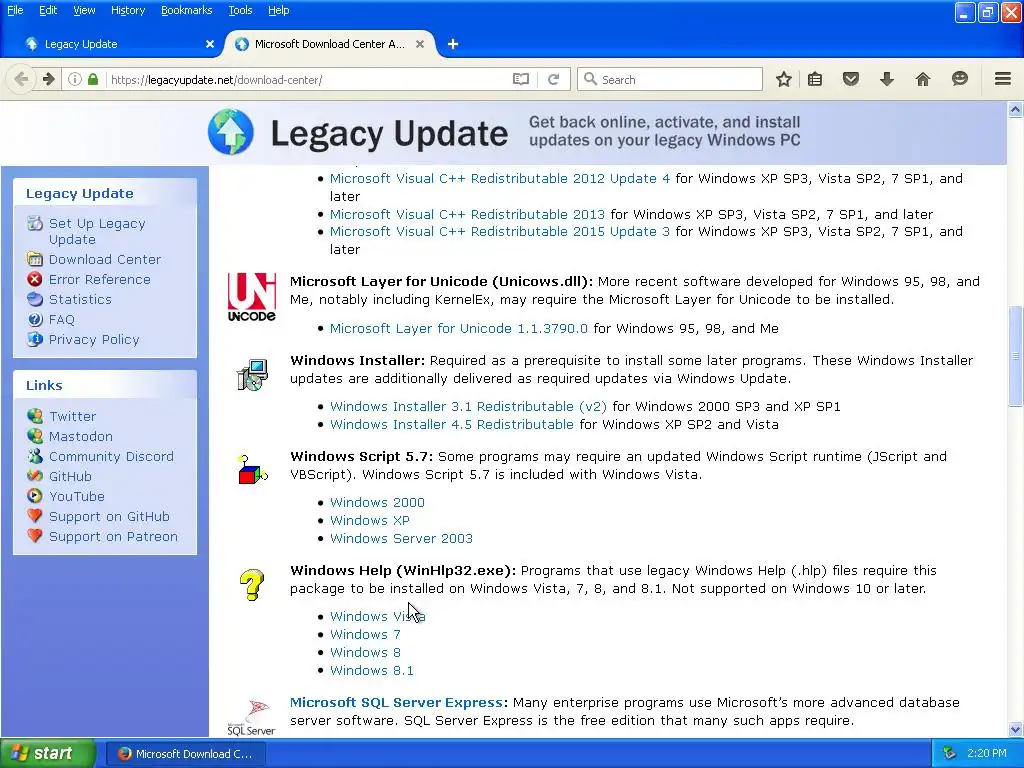
Task: Click the Legacy Update globe logo
Action: 231,131
